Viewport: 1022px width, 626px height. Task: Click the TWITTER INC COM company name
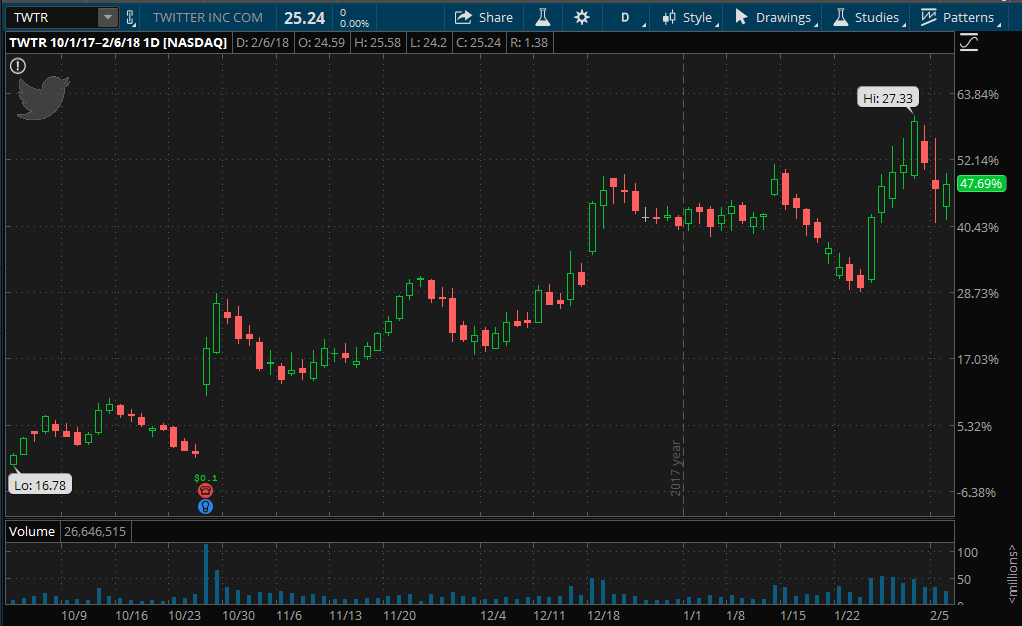[x=208, y=18]
